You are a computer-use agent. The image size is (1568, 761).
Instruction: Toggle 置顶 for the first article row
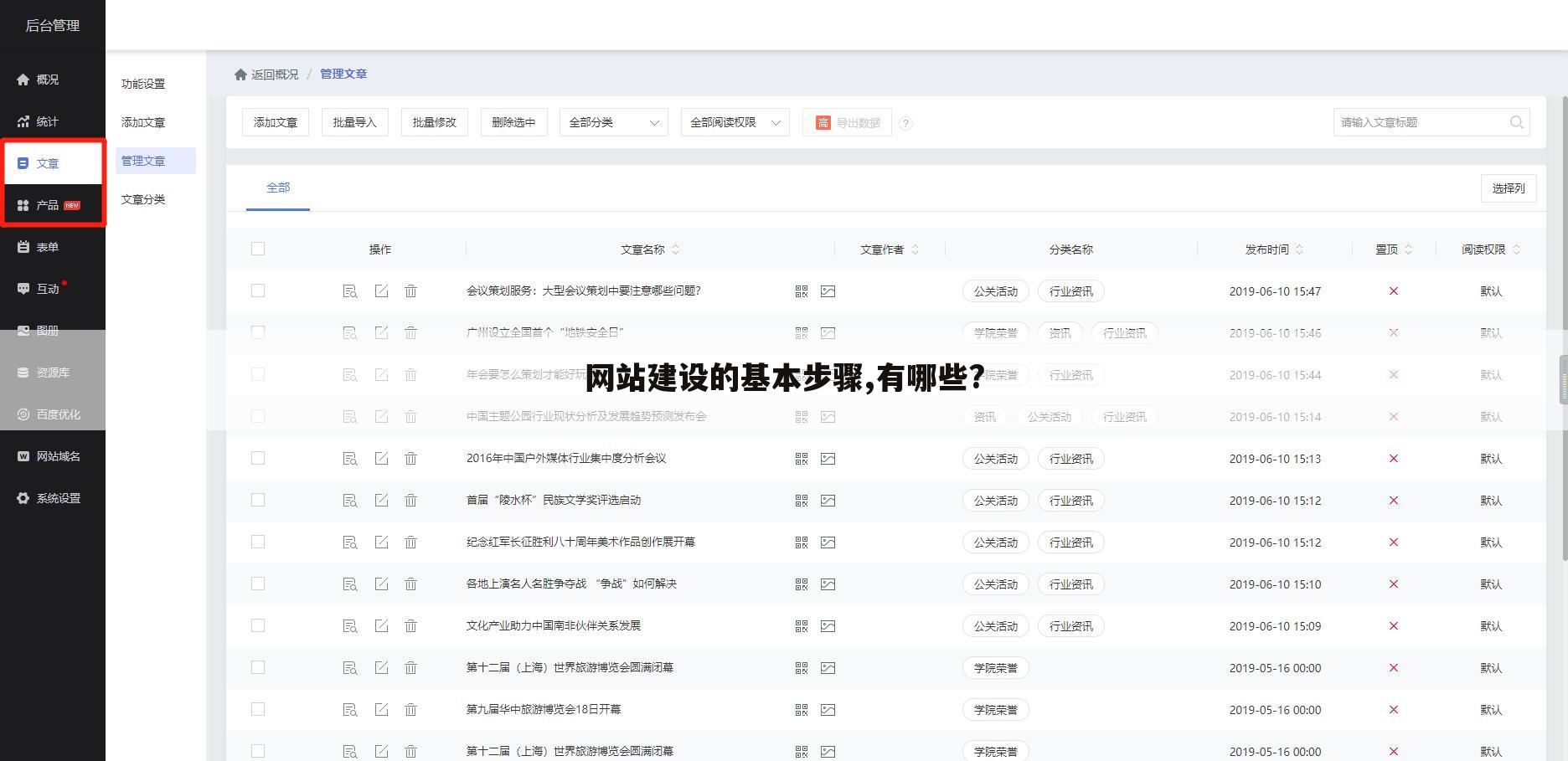coord(1393,291)
